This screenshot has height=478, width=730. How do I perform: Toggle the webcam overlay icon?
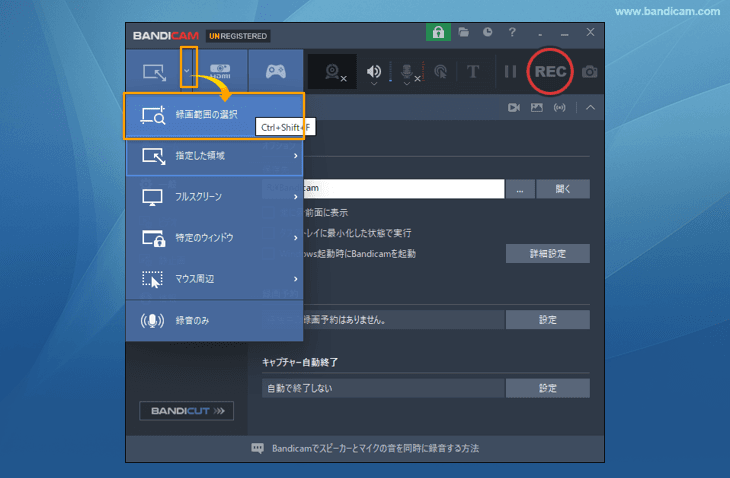332,72
